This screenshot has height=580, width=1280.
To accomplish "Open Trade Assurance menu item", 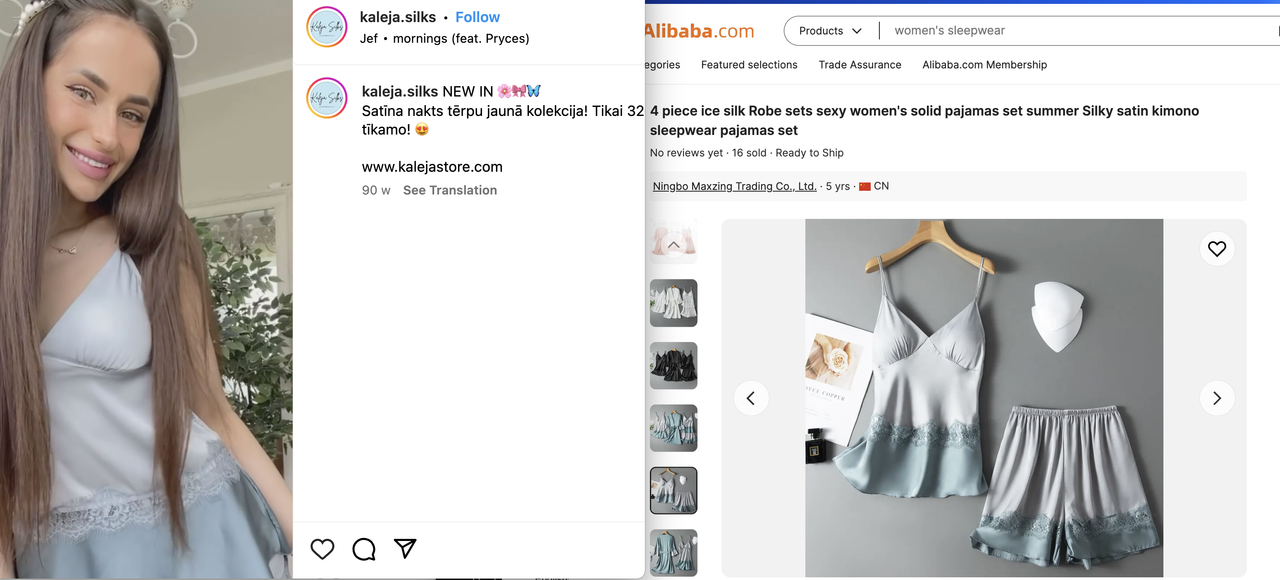I will pos(860,65).
